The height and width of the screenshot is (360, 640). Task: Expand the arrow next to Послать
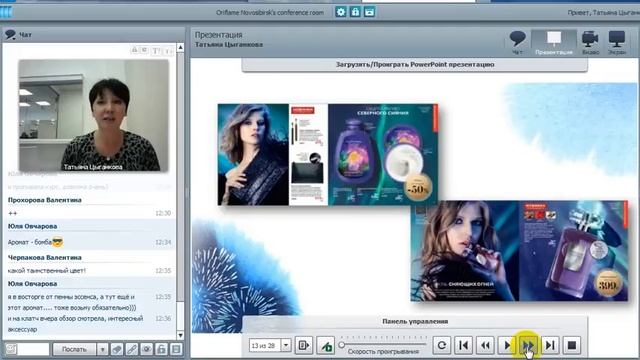click(x=102, y=349)
